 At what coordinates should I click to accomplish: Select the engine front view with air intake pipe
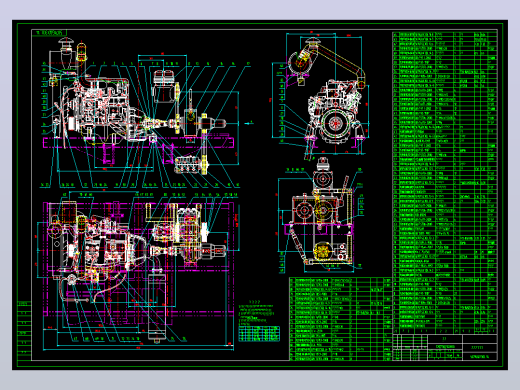[x=321, y=96]
